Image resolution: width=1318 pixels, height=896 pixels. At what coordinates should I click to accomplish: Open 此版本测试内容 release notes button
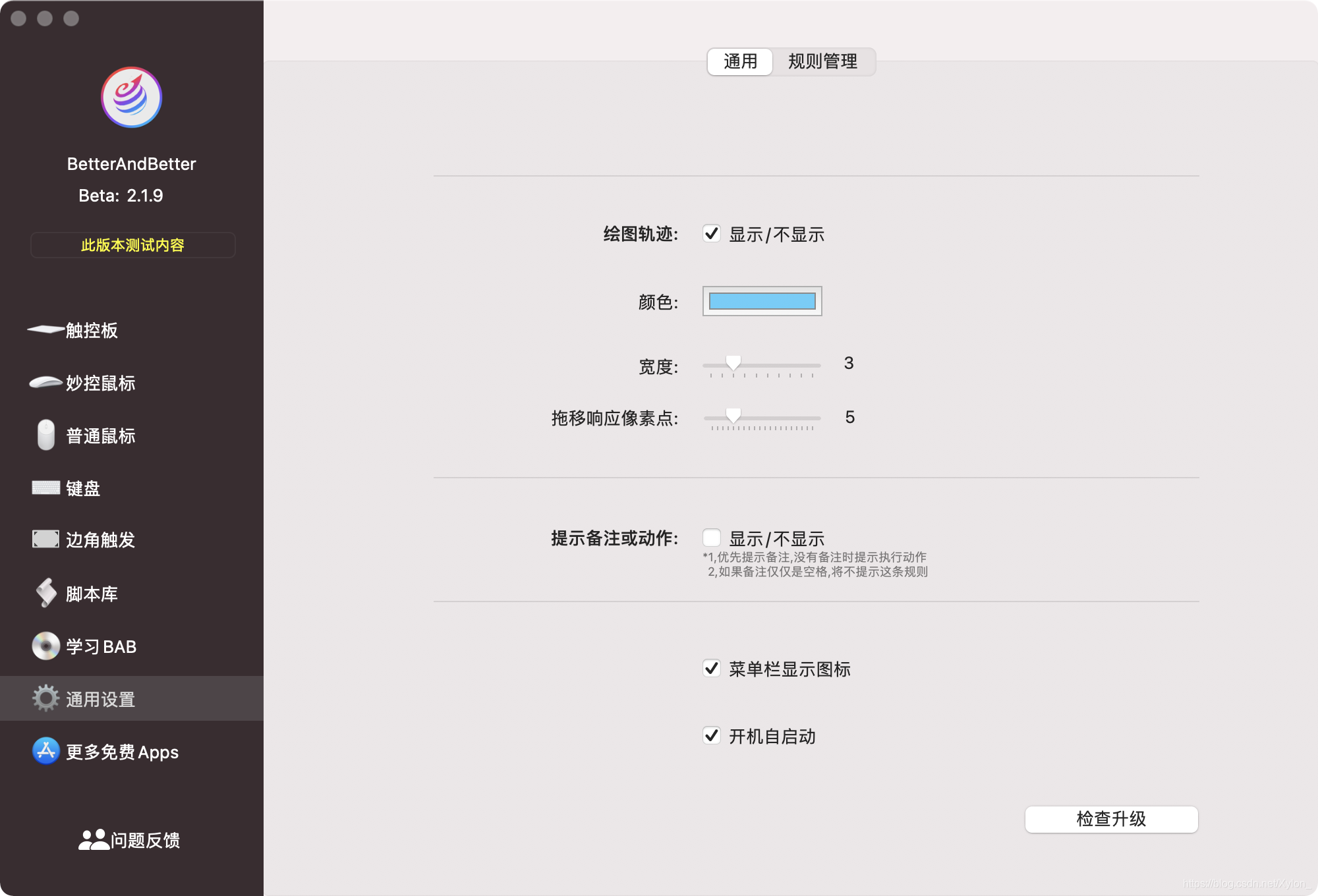pyautogui.click(x=132, y=245)
